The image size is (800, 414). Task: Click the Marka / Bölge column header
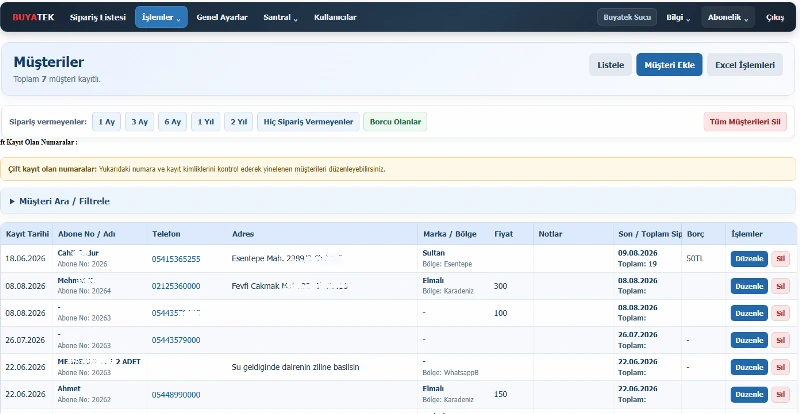(x=449, y=234)
